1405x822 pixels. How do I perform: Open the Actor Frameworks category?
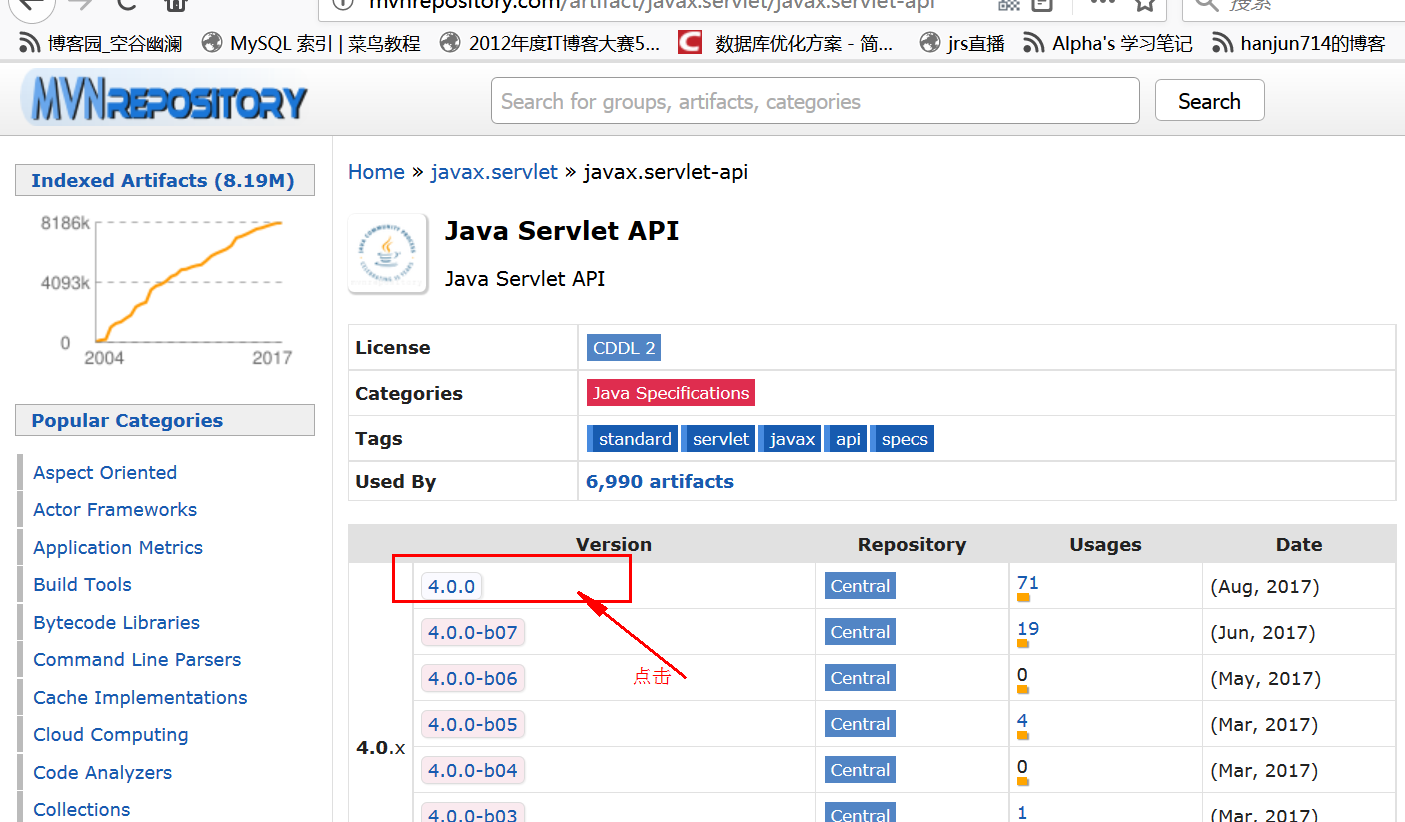(x=115, y=510)
